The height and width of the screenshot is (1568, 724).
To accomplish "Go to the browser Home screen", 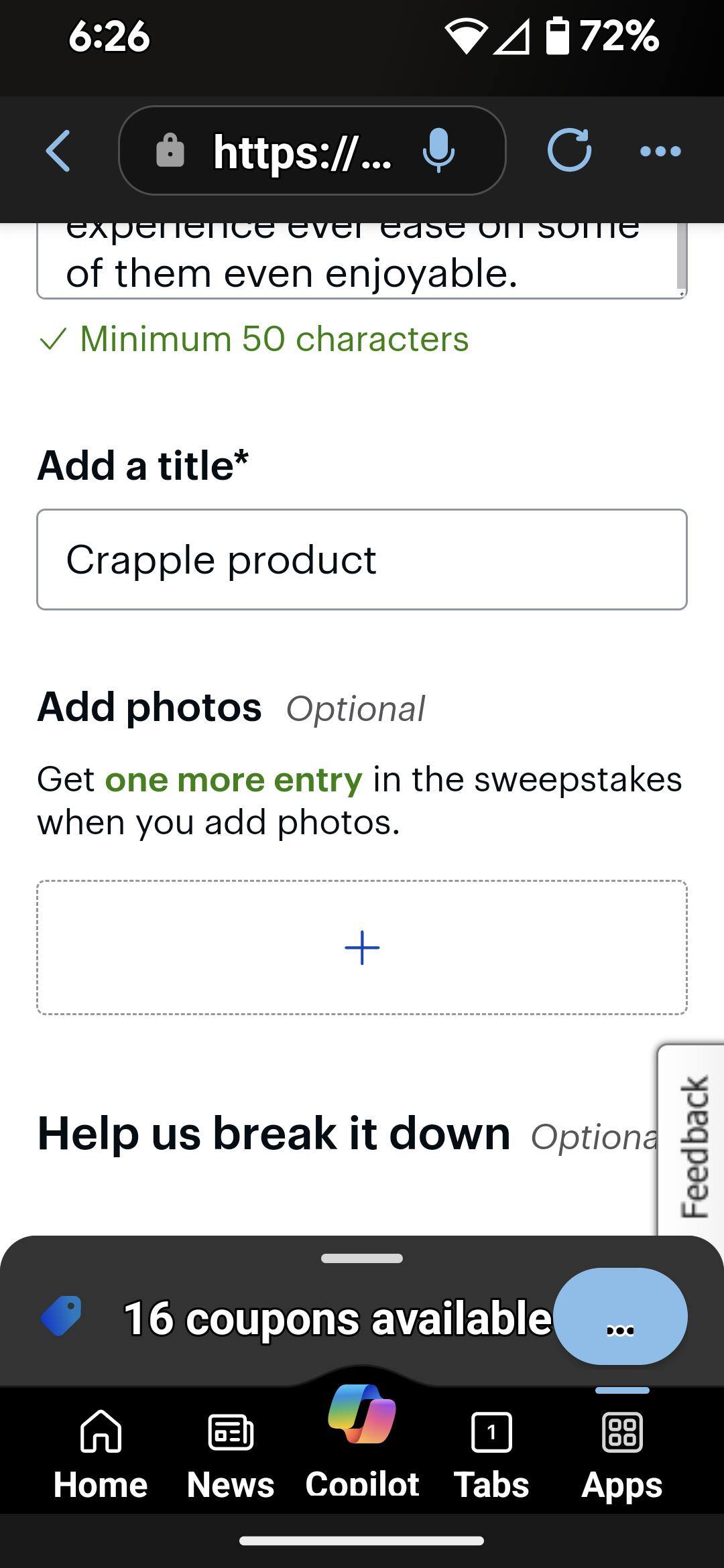I will (x=101, y=1447).
